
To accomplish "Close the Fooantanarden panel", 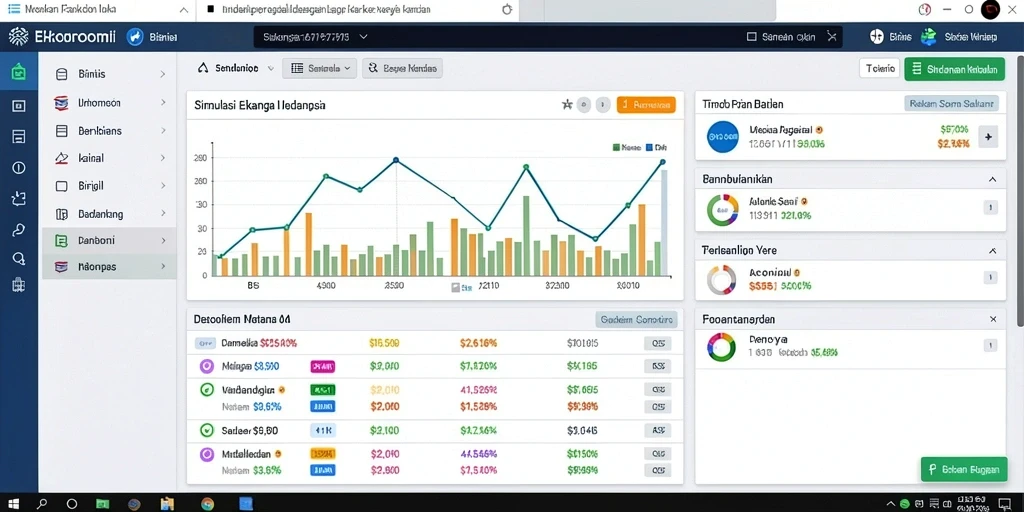I will coord(993,319).
